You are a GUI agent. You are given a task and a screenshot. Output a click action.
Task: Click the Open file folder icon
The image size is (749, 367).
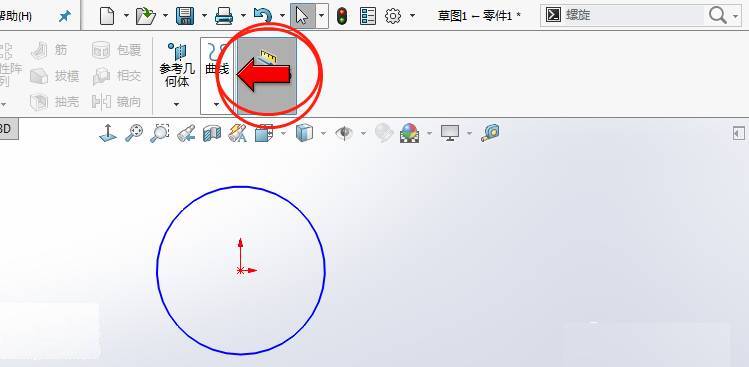146,16
